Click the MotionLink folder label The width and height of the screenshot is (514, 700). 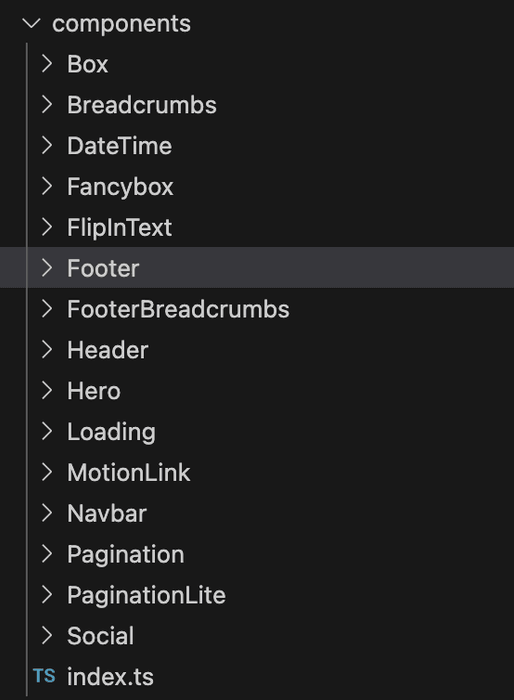click(x=129, y=472)
